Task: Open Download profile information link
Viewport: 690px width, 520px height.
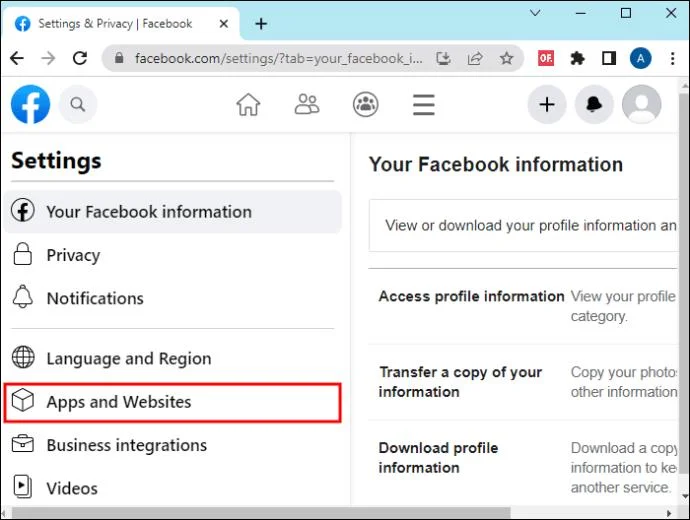Action: (438, 458)
